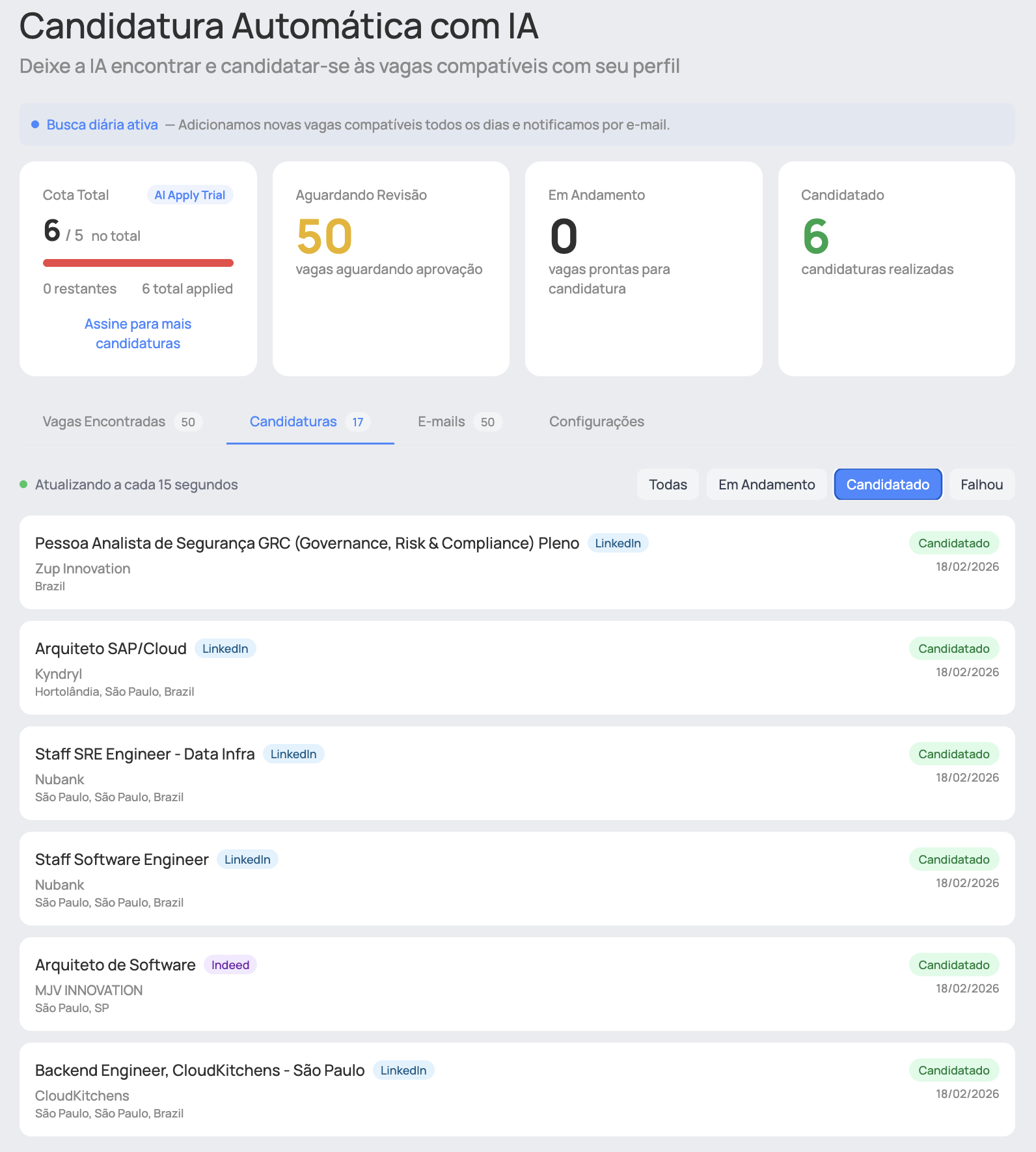This screenshot has height=1152, width=1036.
Task: Click LinkedIn badge on Staff Software Engineer
Action: [x=247, y=859]
